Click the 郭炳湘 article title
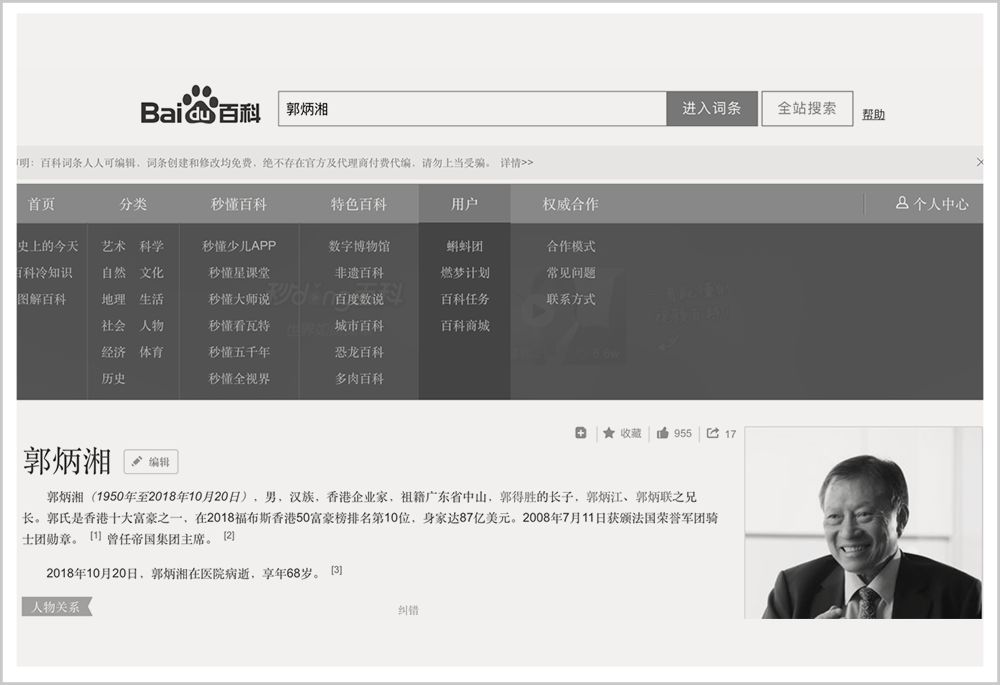Image resolution: width=1000 pixels, height=685 pixels. pyautogui.click(x=67, y=461)
